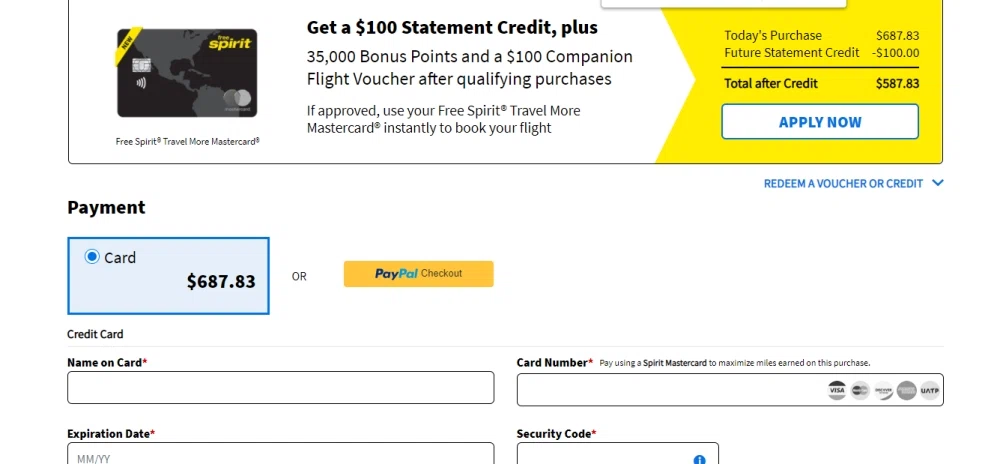The image size is (1000, 464).
Task: Open the Redeem a Voucher or Credit link
Action: (843, 184)
